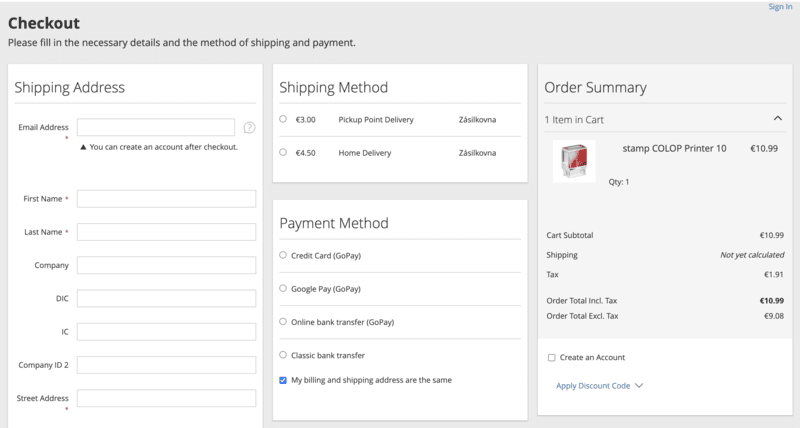Click the email help question mark icon

click(249, 127)
